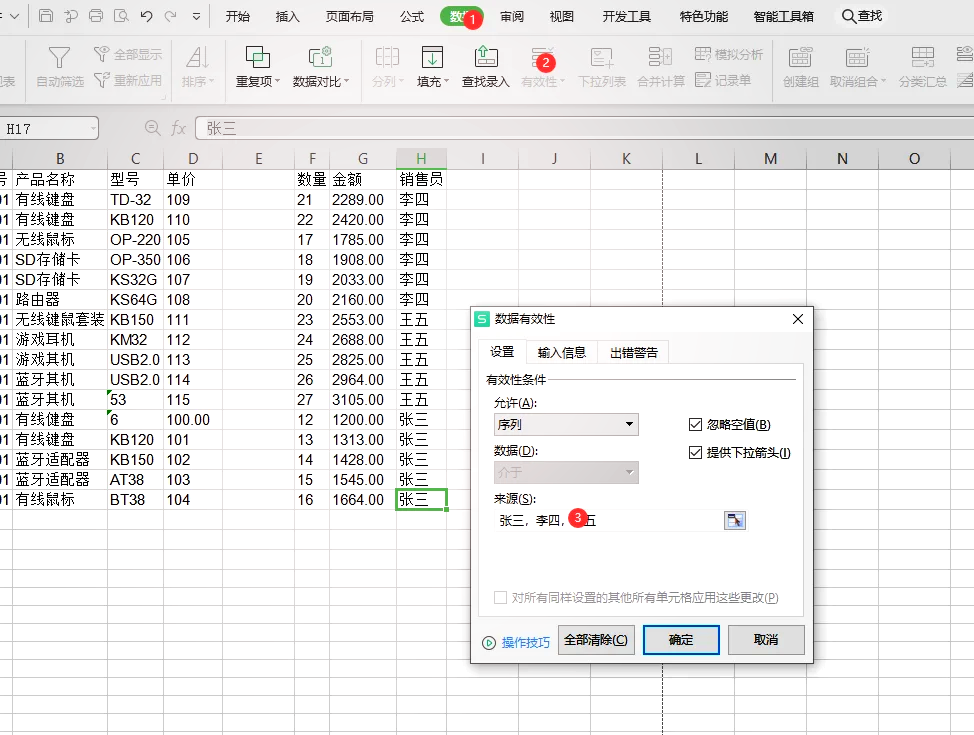Uncheck the 忽略空值 checkbox

tap(695, 424)
